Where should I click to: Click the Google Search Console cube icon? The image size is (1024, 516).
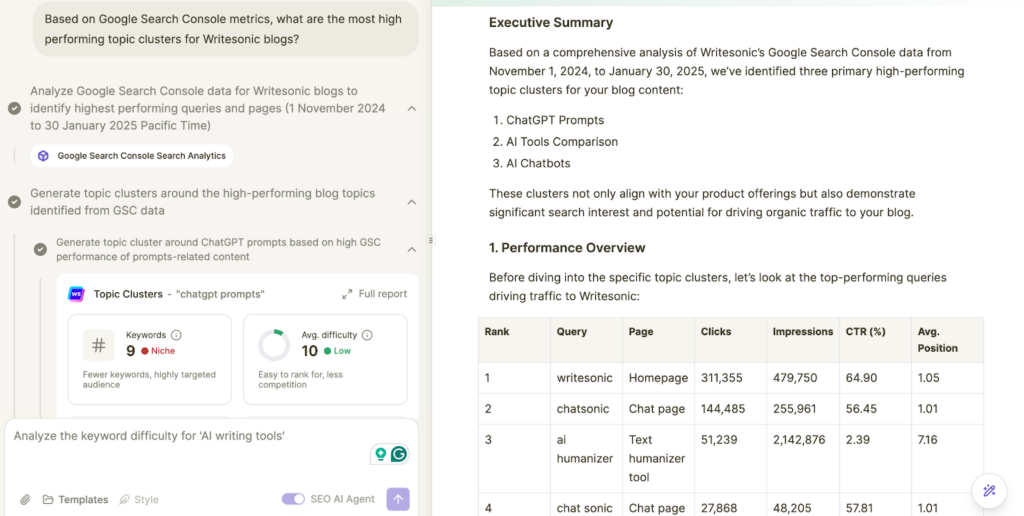[43, 156]
